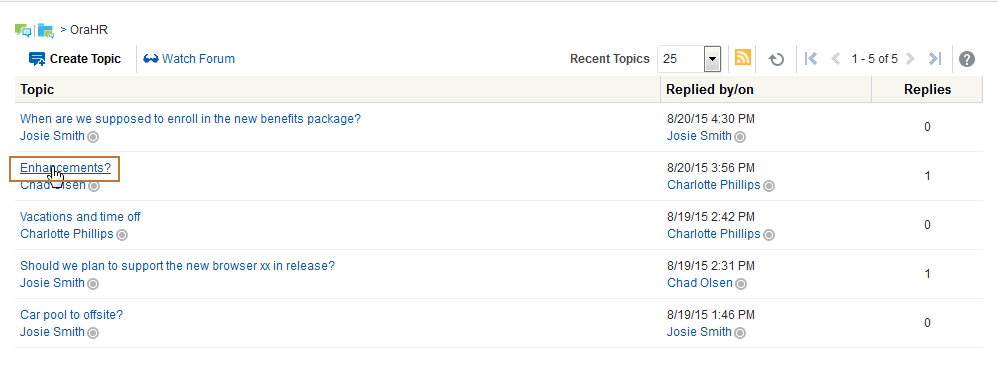Click the 1 - 5 of 5 pagination text
Screen dimensions: 998x376
click(875, 59)
